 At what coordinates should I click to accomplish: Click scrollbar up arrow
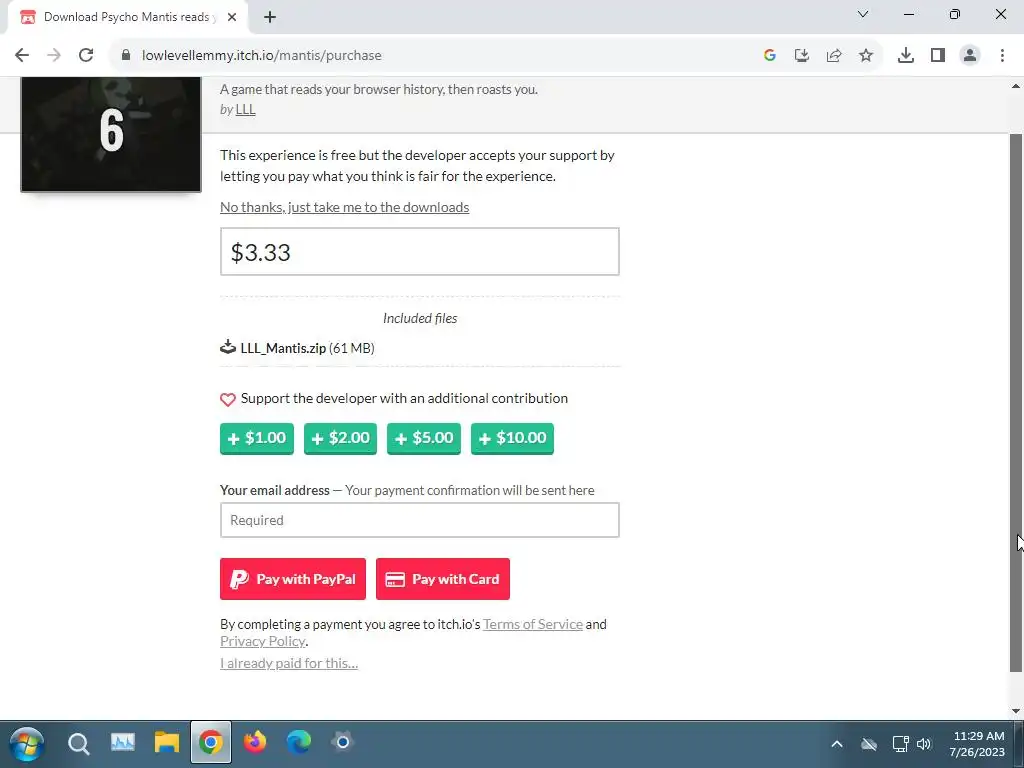(1016, 86)
